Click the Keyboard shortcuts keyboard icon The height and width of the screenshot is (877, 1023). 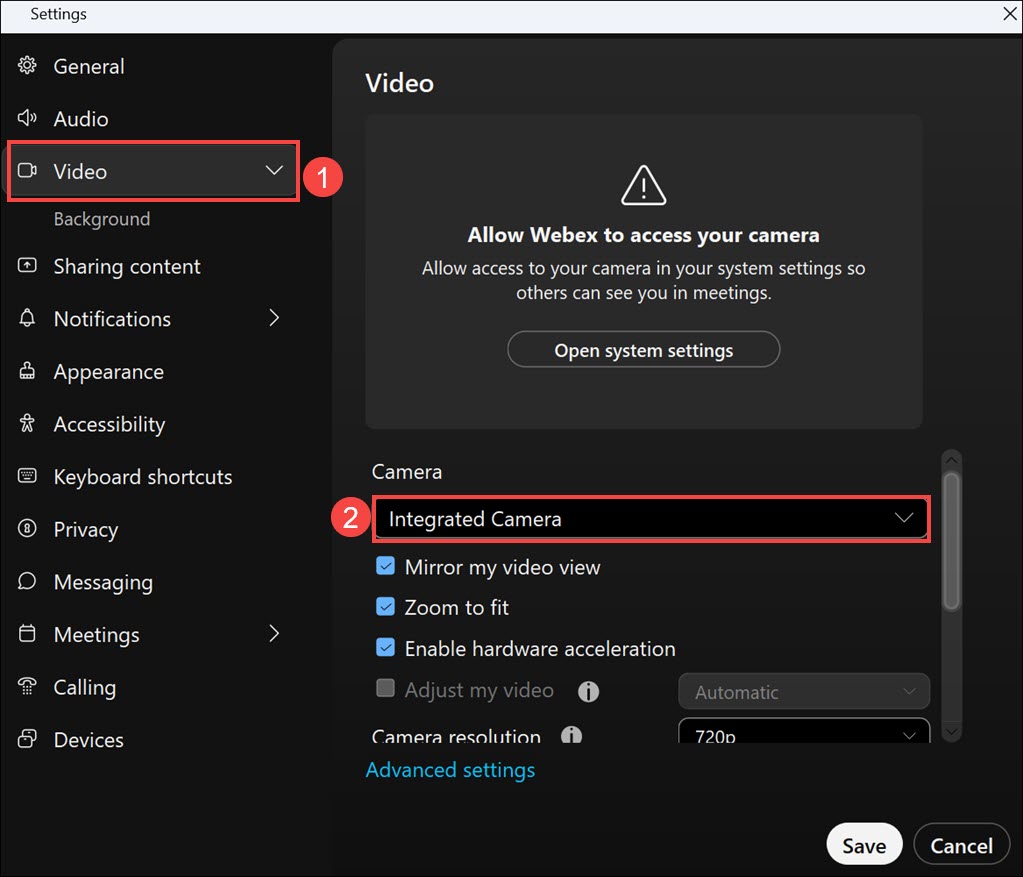(x=28, y=476)
